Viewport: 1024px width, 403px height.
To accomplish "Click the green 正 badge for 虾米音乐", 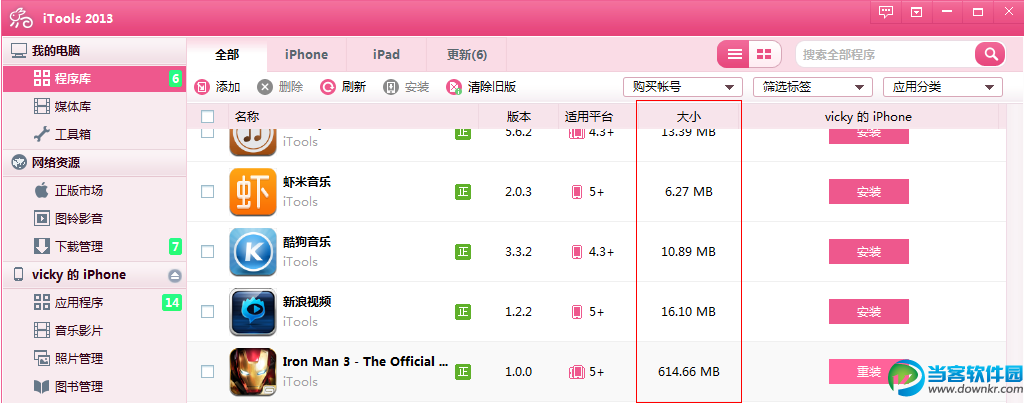I will point(463,192).
